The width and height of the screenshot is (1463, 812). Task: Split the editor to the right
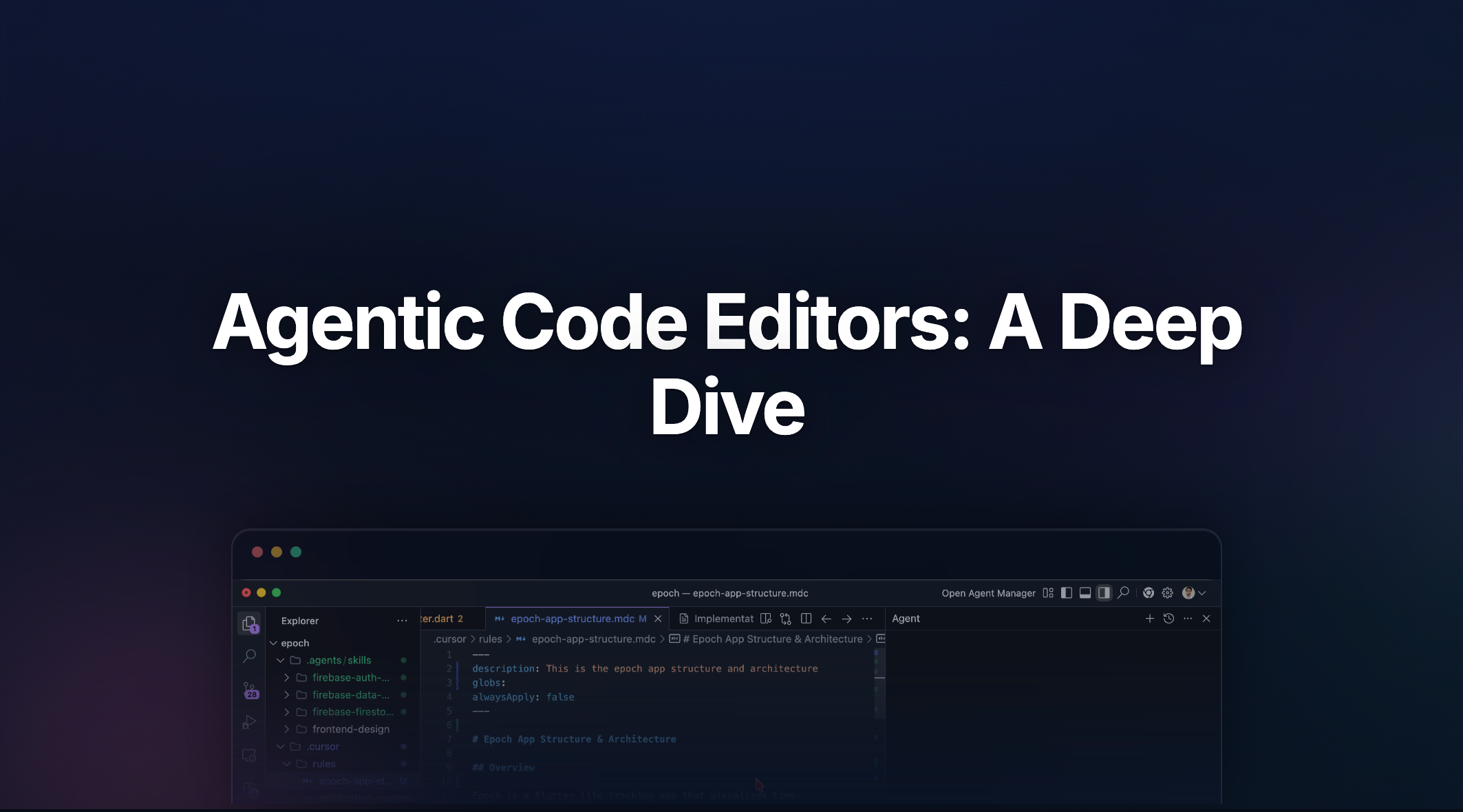click(x=807, y=619)
